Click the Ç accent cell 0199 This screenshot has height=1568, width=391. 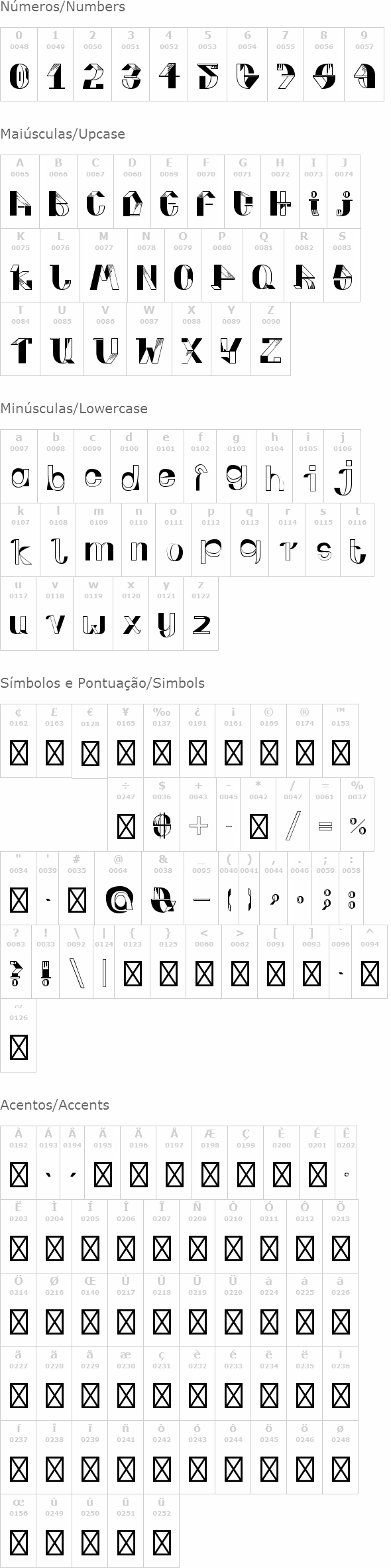tap(246, 1163)
